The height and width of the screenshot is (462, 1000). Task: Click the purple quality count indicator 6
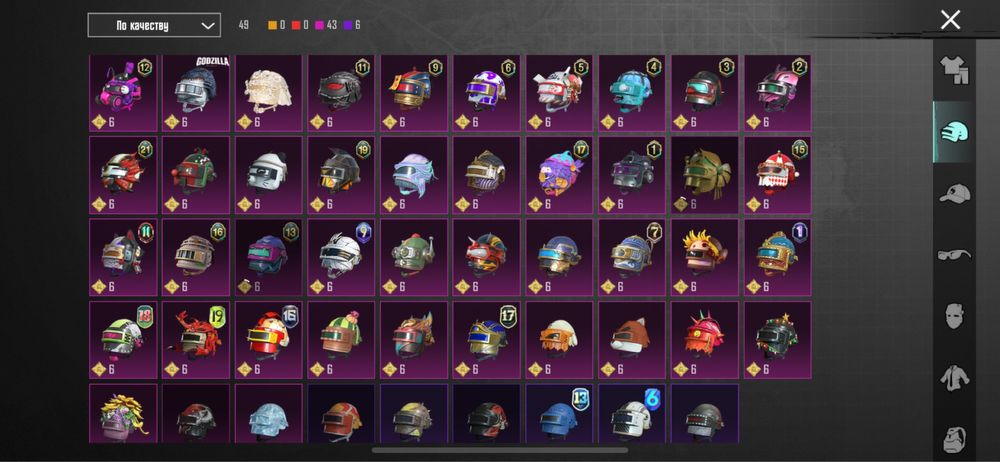point(352,26)
